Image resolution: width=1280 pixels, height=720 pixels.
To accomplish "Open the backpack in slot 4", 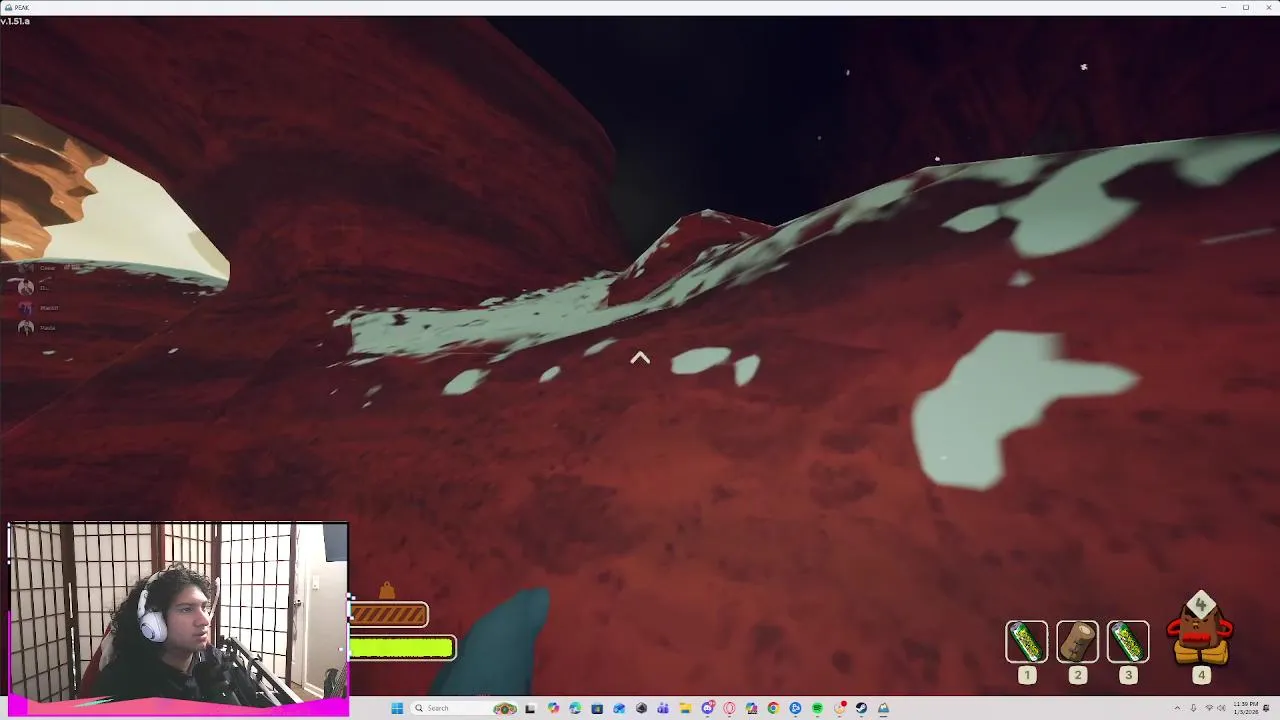I will tap(1201, 630).
